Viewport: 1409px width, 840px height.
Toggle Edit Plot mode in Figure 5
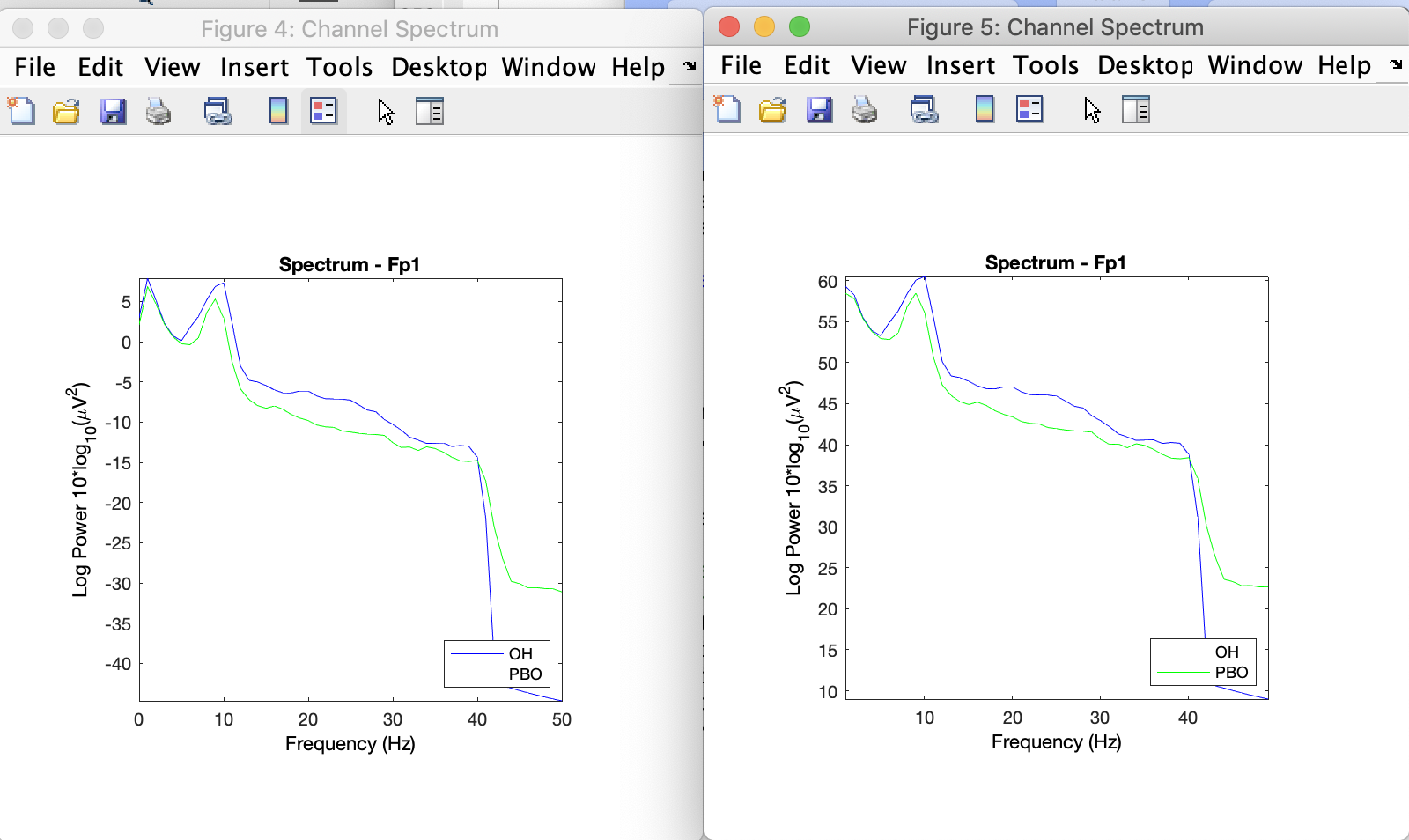(x=1092, y=110)
